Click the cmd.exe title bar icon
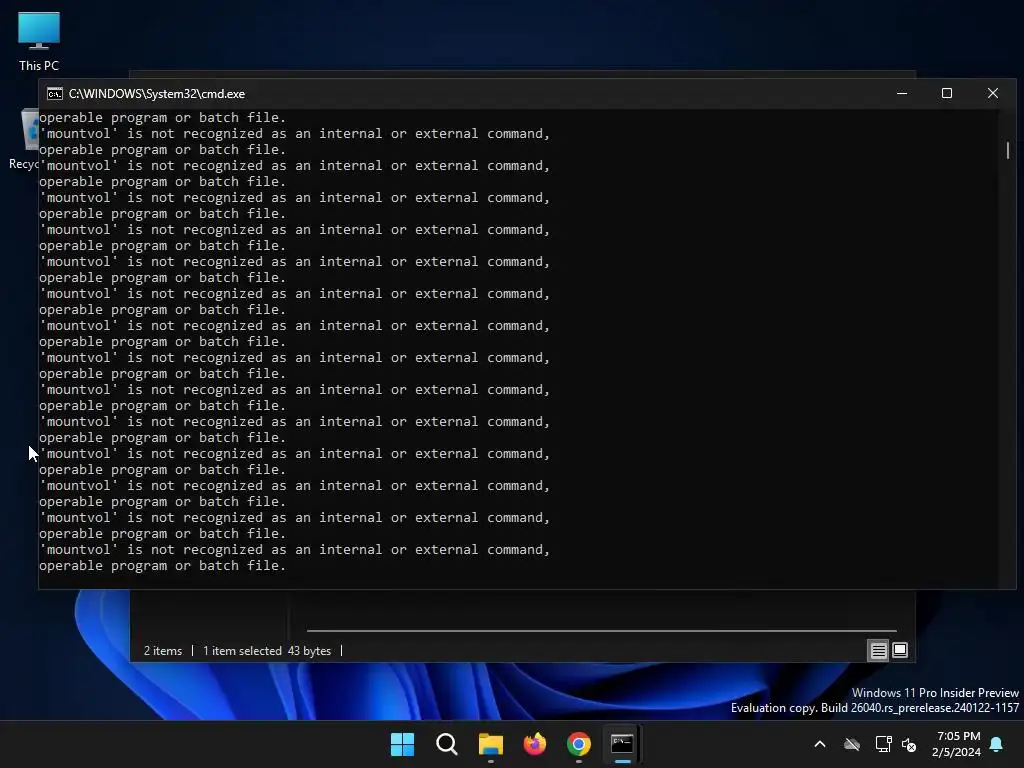1024x768 pixels. click(55, 94)
